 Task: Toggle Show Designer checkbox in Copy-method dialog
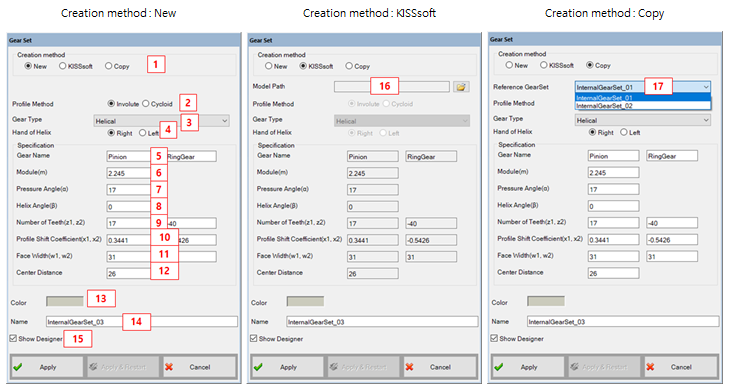tap(494, 338)
